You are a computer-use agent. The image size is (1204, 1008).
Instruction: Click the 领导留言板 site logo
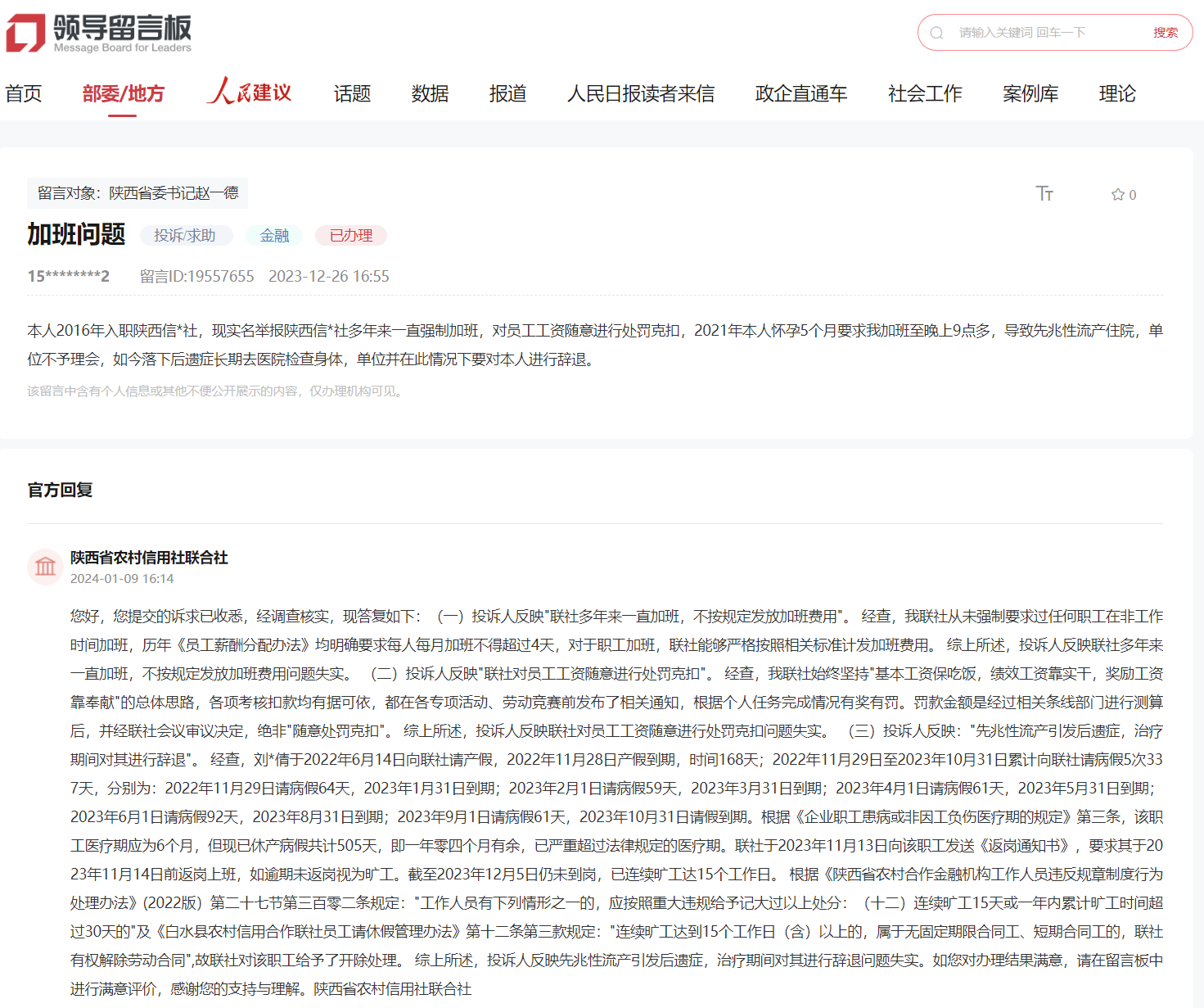(x=99, y=33)
